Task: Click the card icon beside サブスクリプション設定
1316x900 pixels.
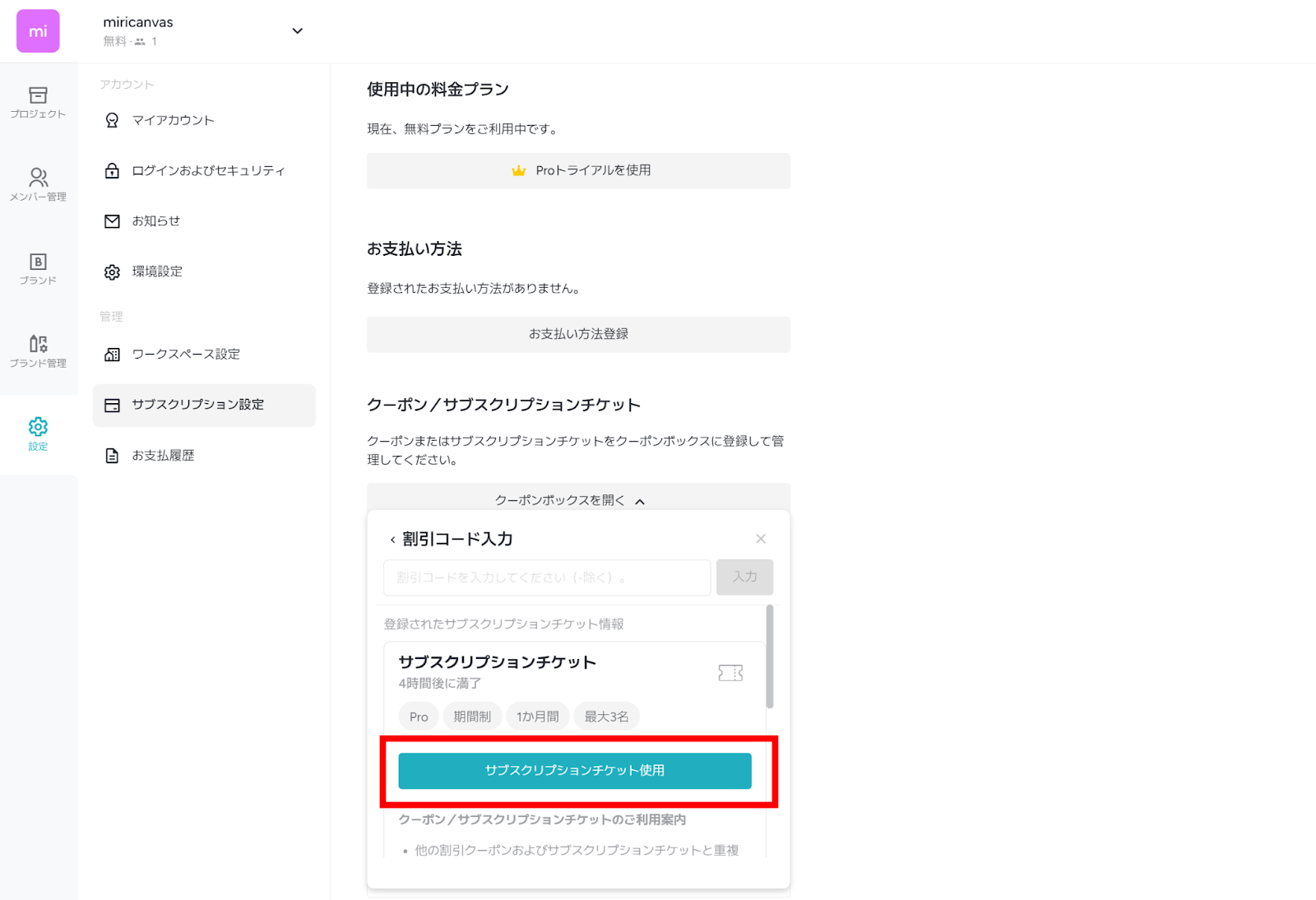Action: 112,406
